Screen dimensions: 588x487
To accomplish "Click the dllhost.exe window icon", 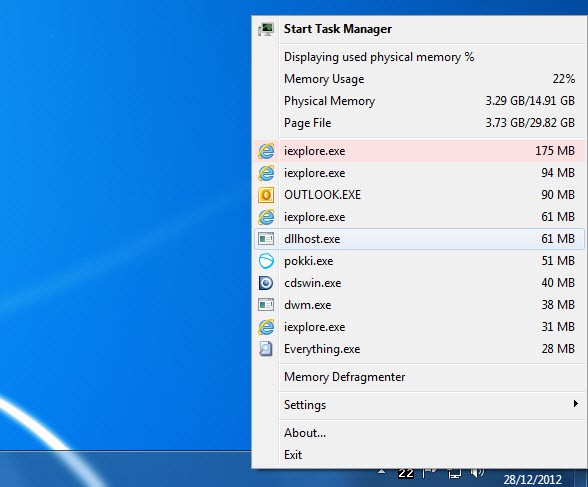I will pyautogui.click(x=266, y=239).
